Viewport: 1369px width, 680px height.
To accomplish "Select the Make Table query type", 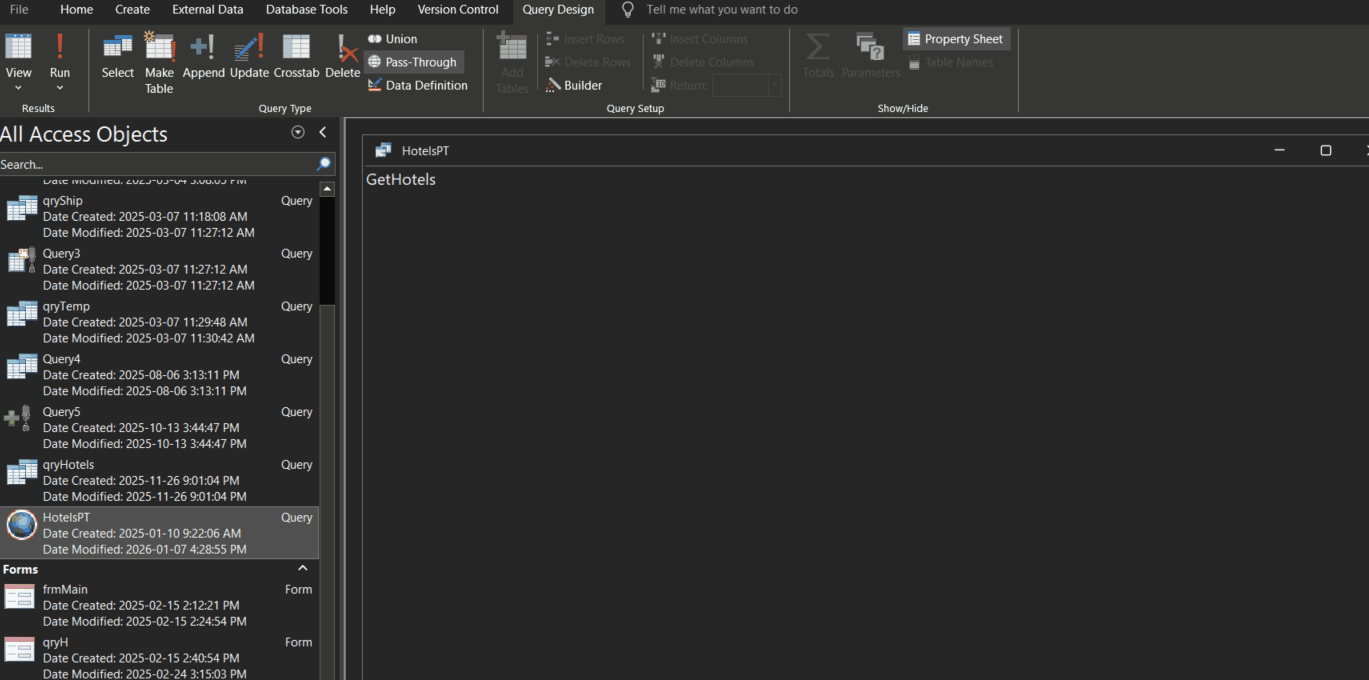I will tap(159, 60).
